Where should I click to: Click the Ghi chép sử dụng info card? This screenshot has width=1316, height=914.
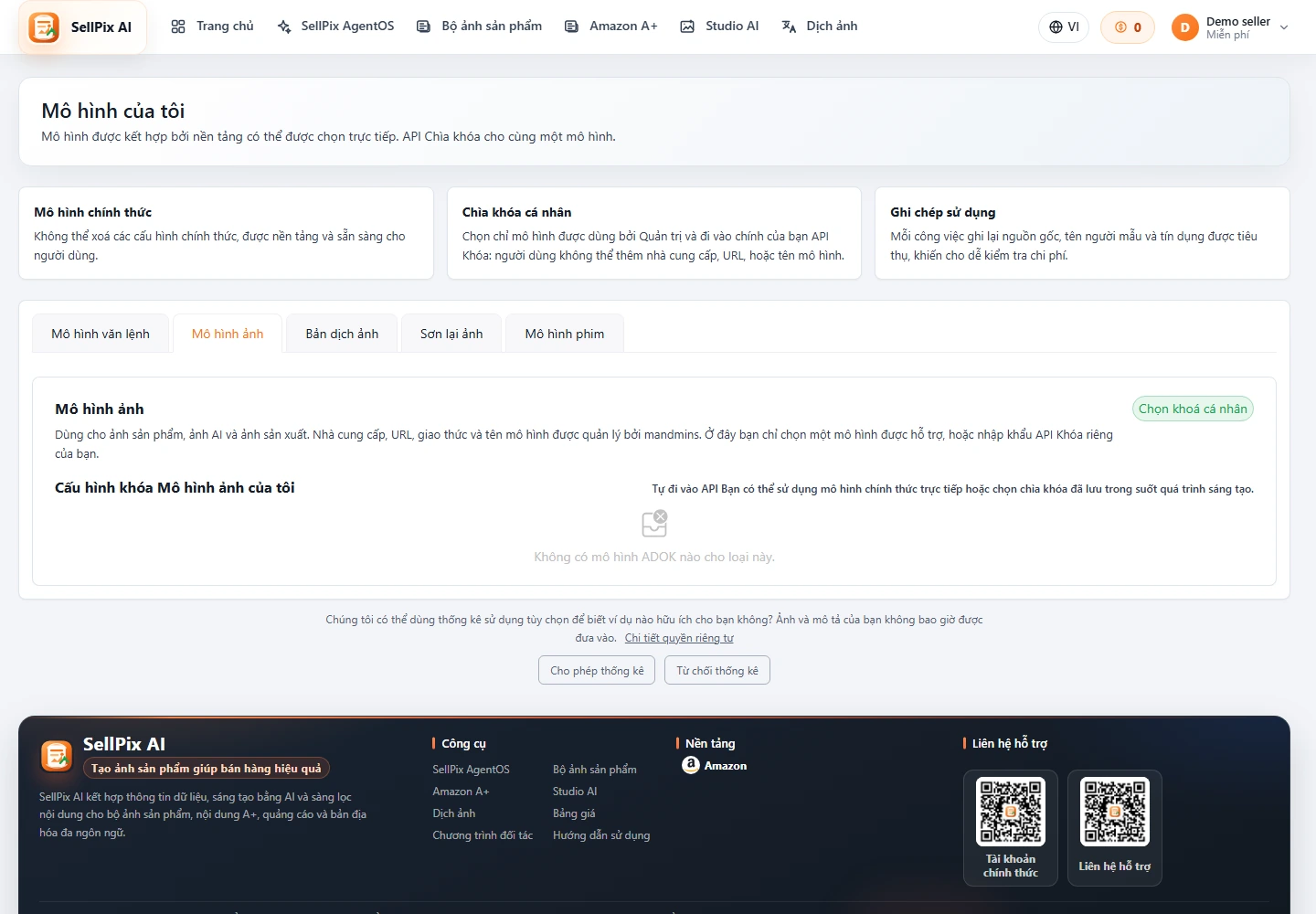(1082, 233)
